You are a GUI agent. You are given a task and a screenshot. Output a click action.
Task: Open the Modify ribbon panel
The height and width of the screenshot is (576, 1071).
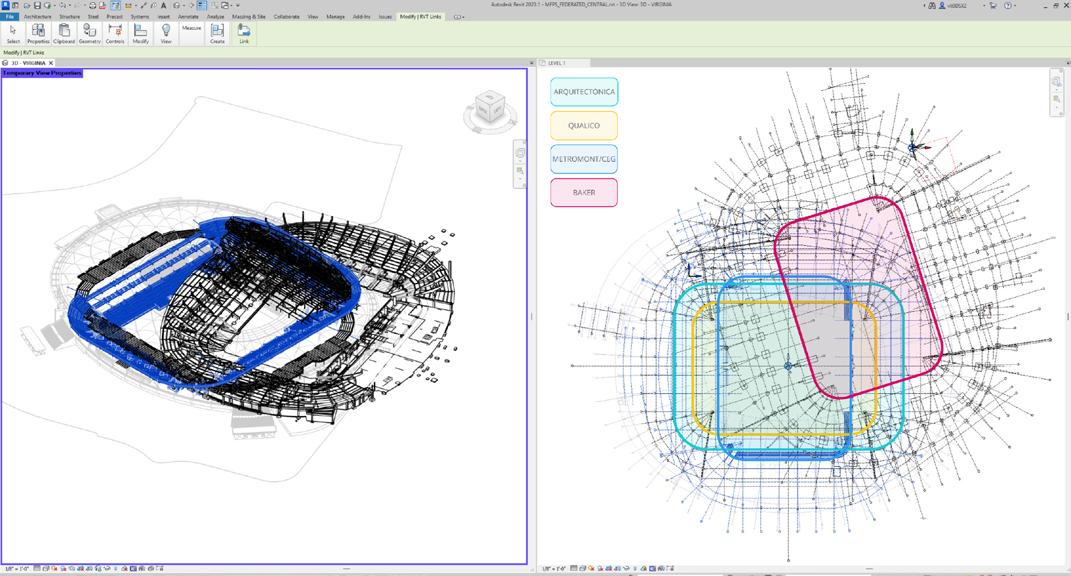click(141, 33)
